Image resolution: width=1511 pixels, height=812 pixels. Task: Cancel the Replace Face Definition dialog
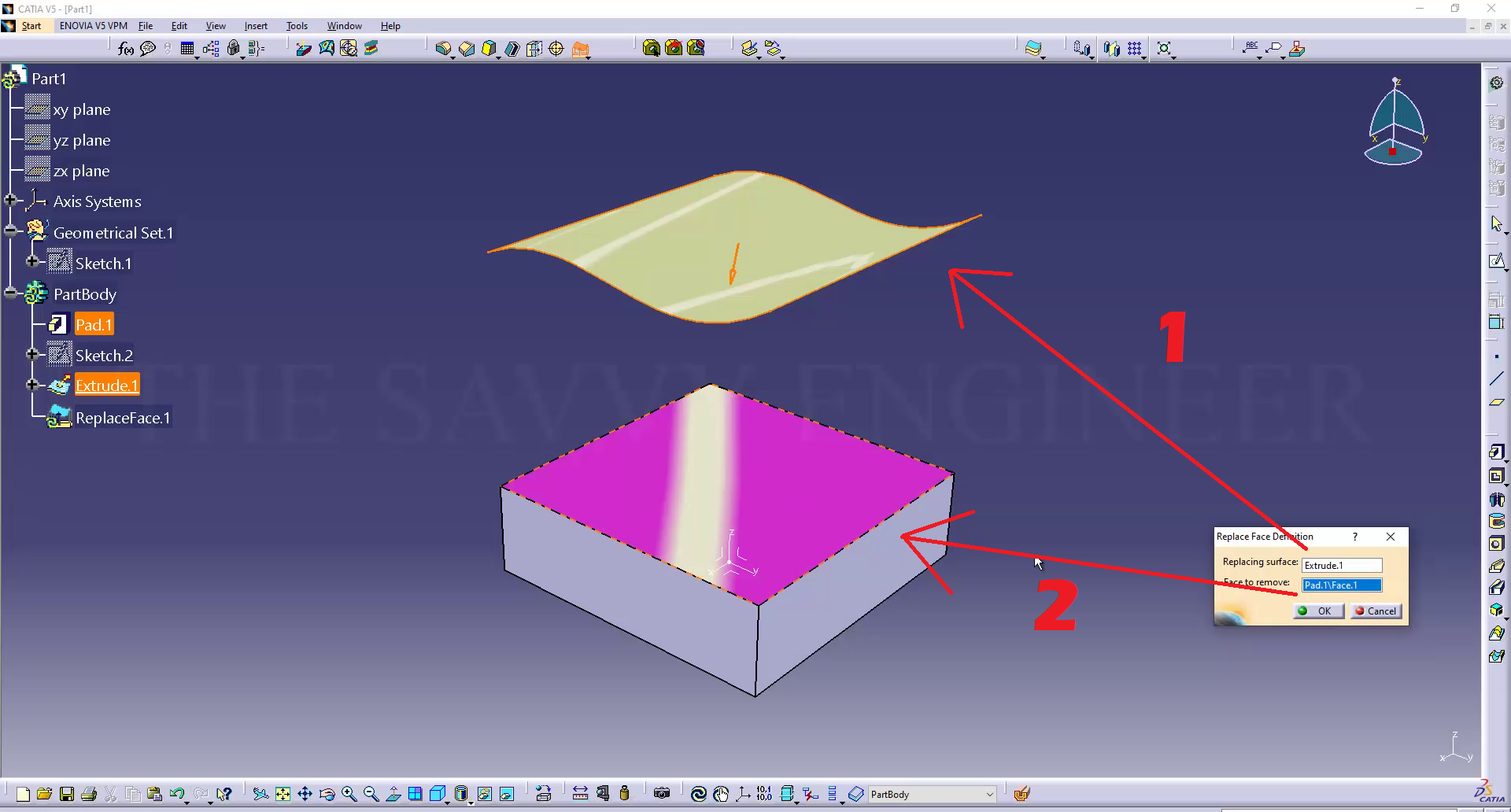[1376, 611]
